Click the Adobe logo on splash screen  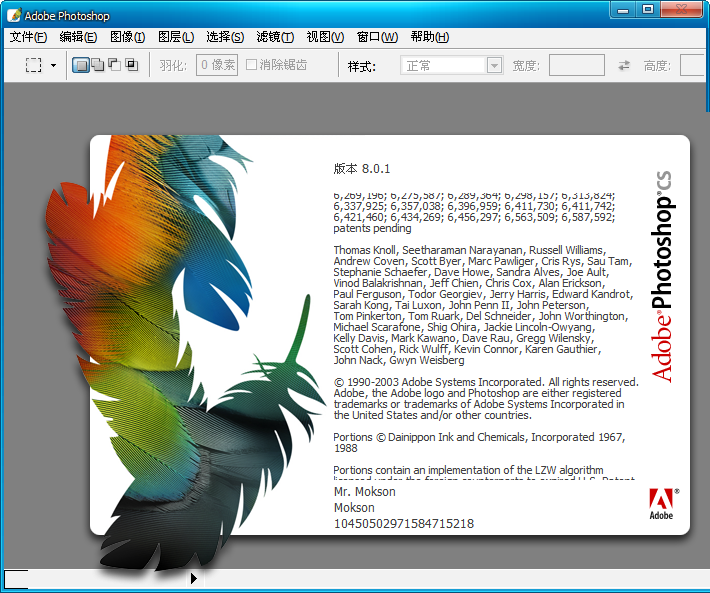662,503
